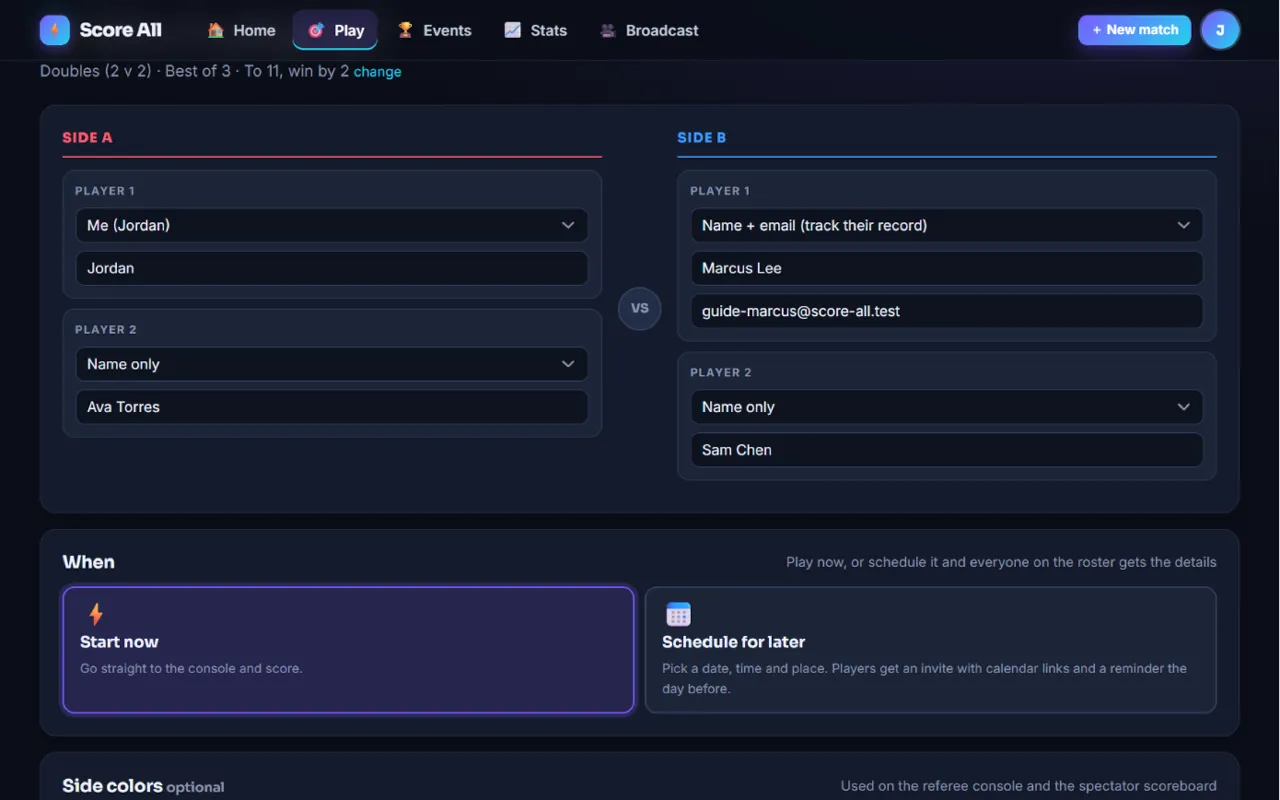Click the Sam Chen name field

coord(946,450)
